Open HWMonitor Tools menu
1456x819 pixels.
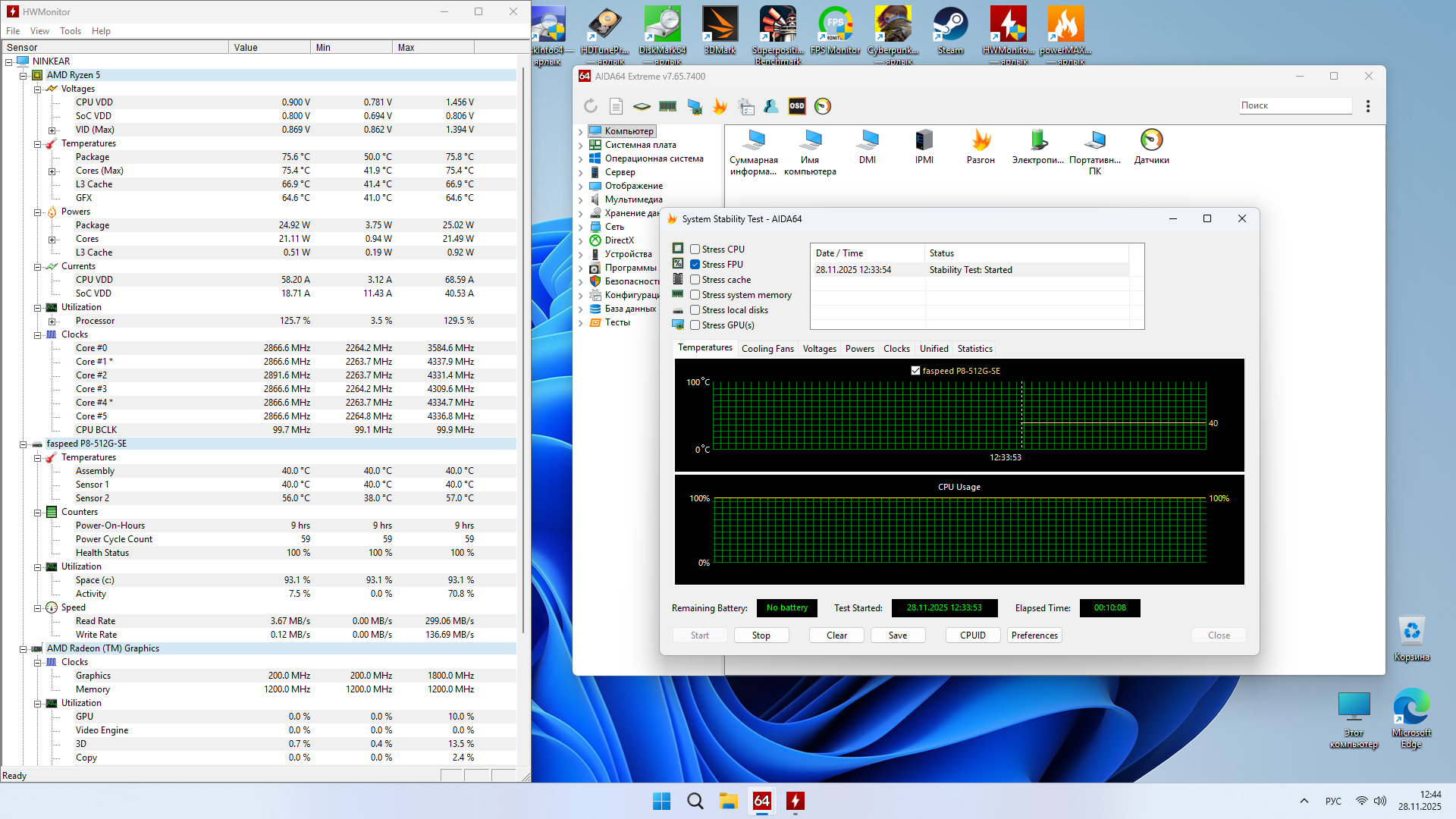(x=70, y=31)
